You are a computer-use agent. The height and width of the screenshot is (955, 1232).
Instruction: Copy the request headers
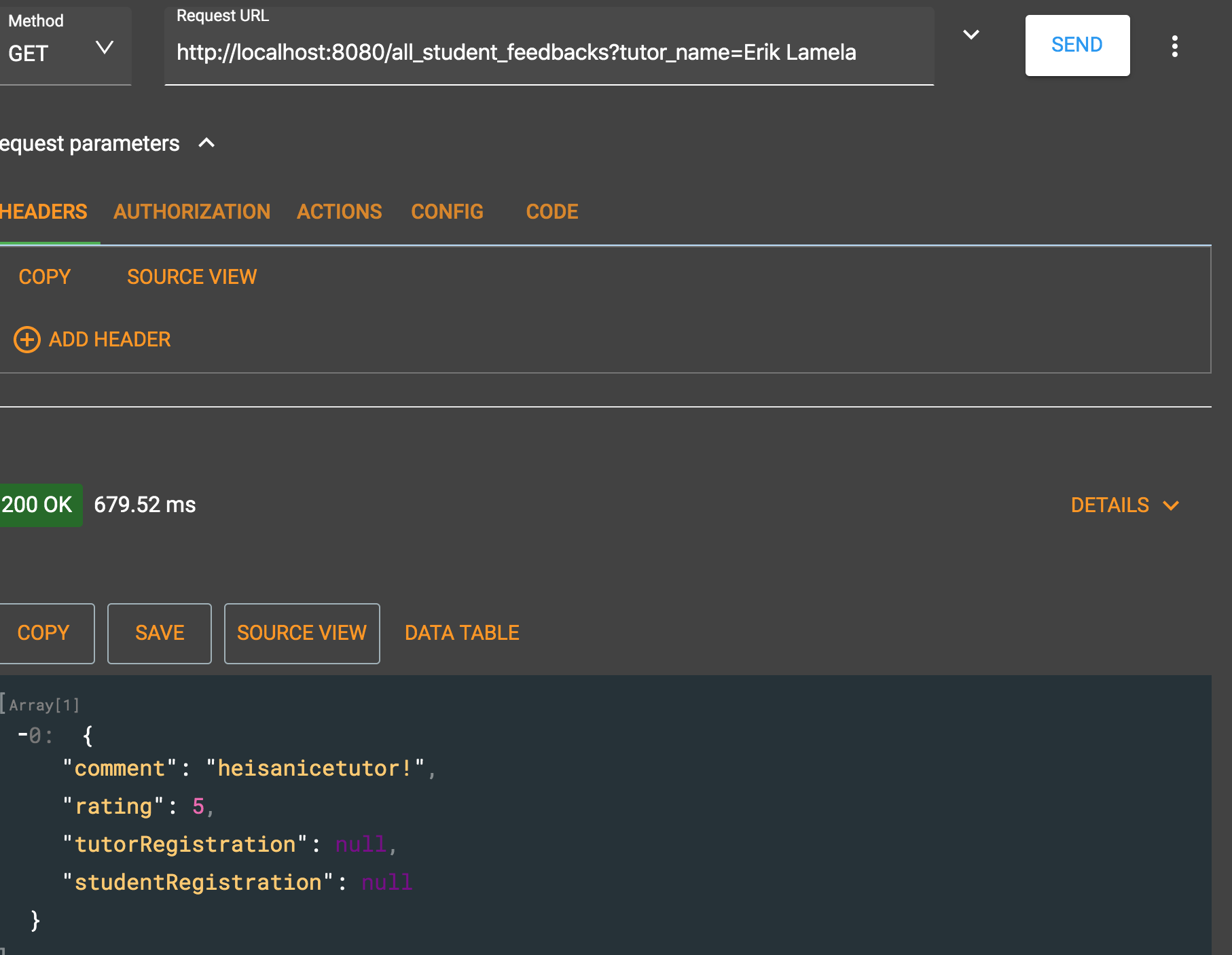tap(45, 277)
